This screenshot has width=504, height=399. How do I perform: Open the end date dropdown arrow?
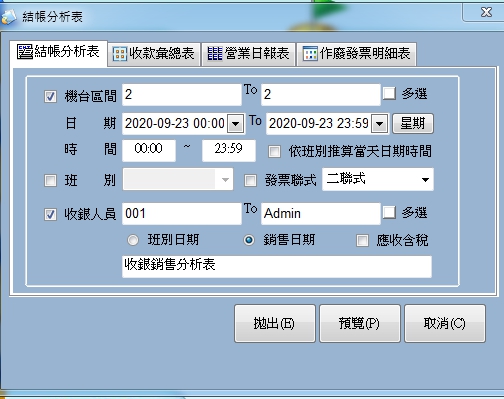pos(379,124)
